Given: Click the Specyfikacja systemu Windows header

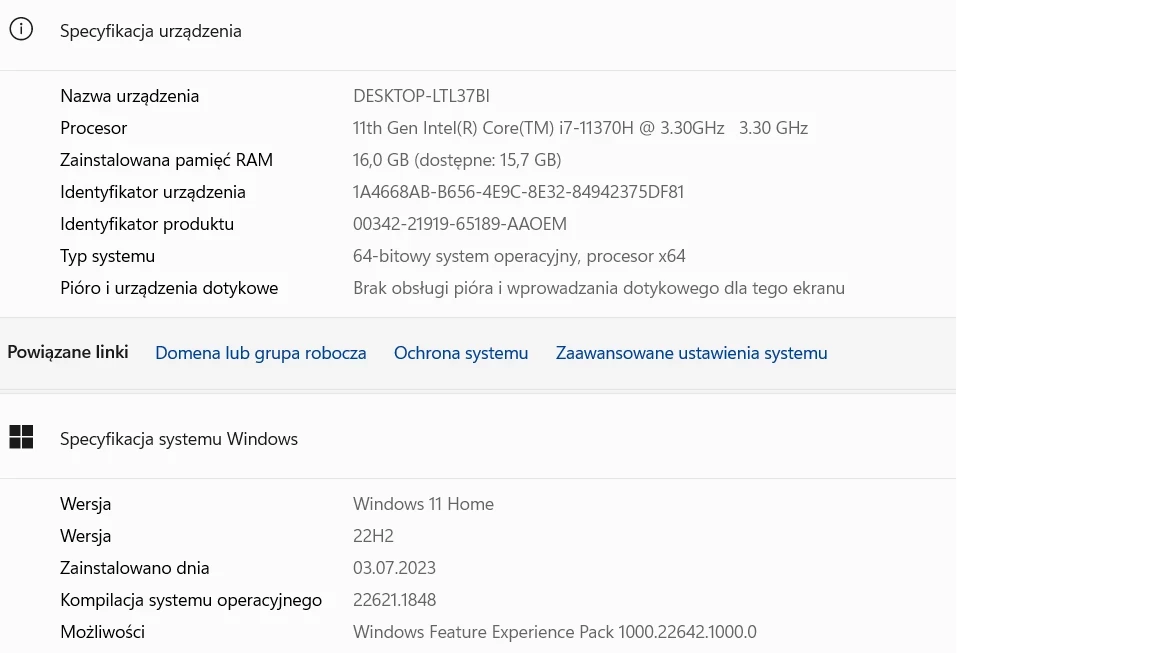Looking at the screenshot, I should click(x=179, y=439).
